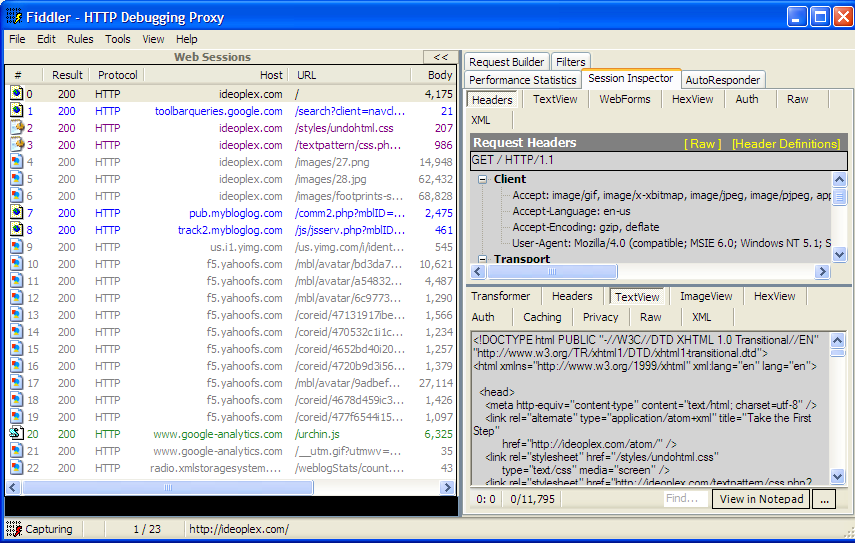Screen dimensions: 860x543
Task: Collapse the Client header group
Action: (483, 179)
